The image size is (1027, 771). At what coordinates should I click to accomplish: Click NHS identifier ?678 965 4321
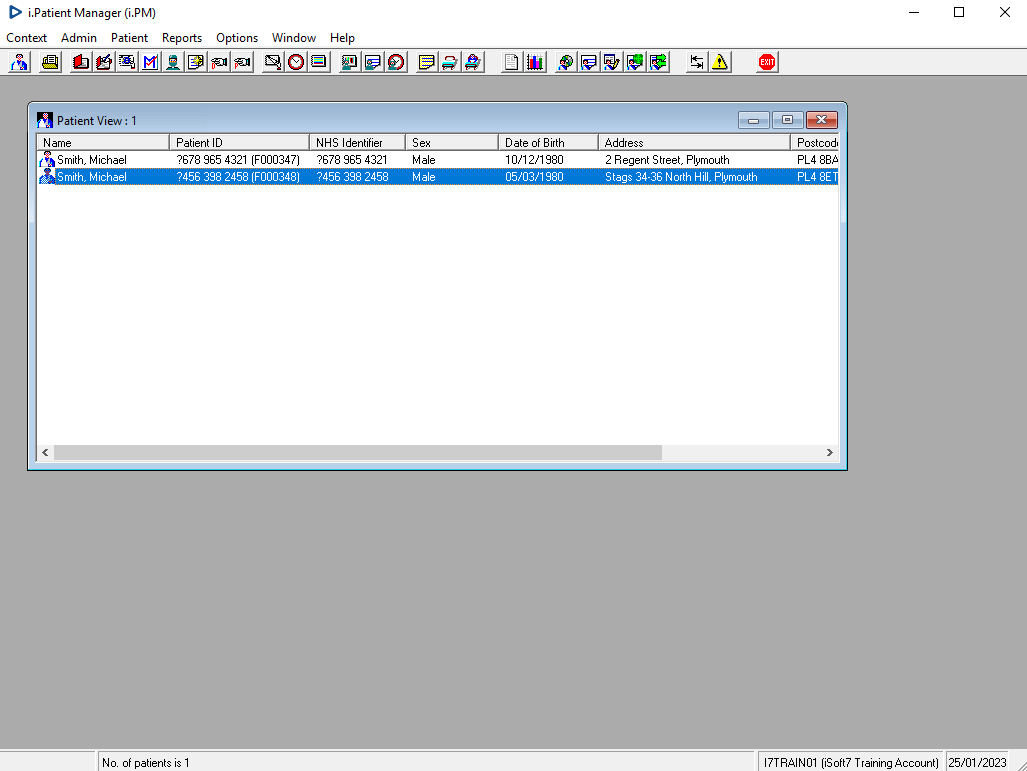coord(352,160)
